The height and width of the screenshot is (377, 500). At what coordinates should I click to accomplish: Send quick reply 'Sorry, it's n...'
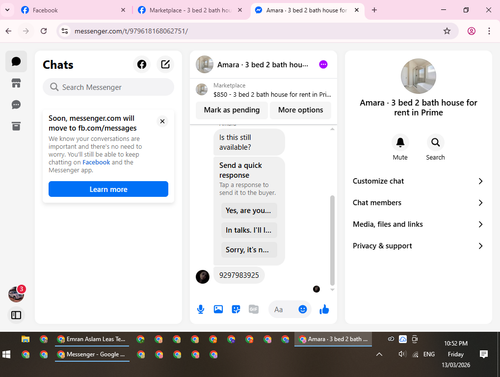pyautogui.click(x=249, y=250)
